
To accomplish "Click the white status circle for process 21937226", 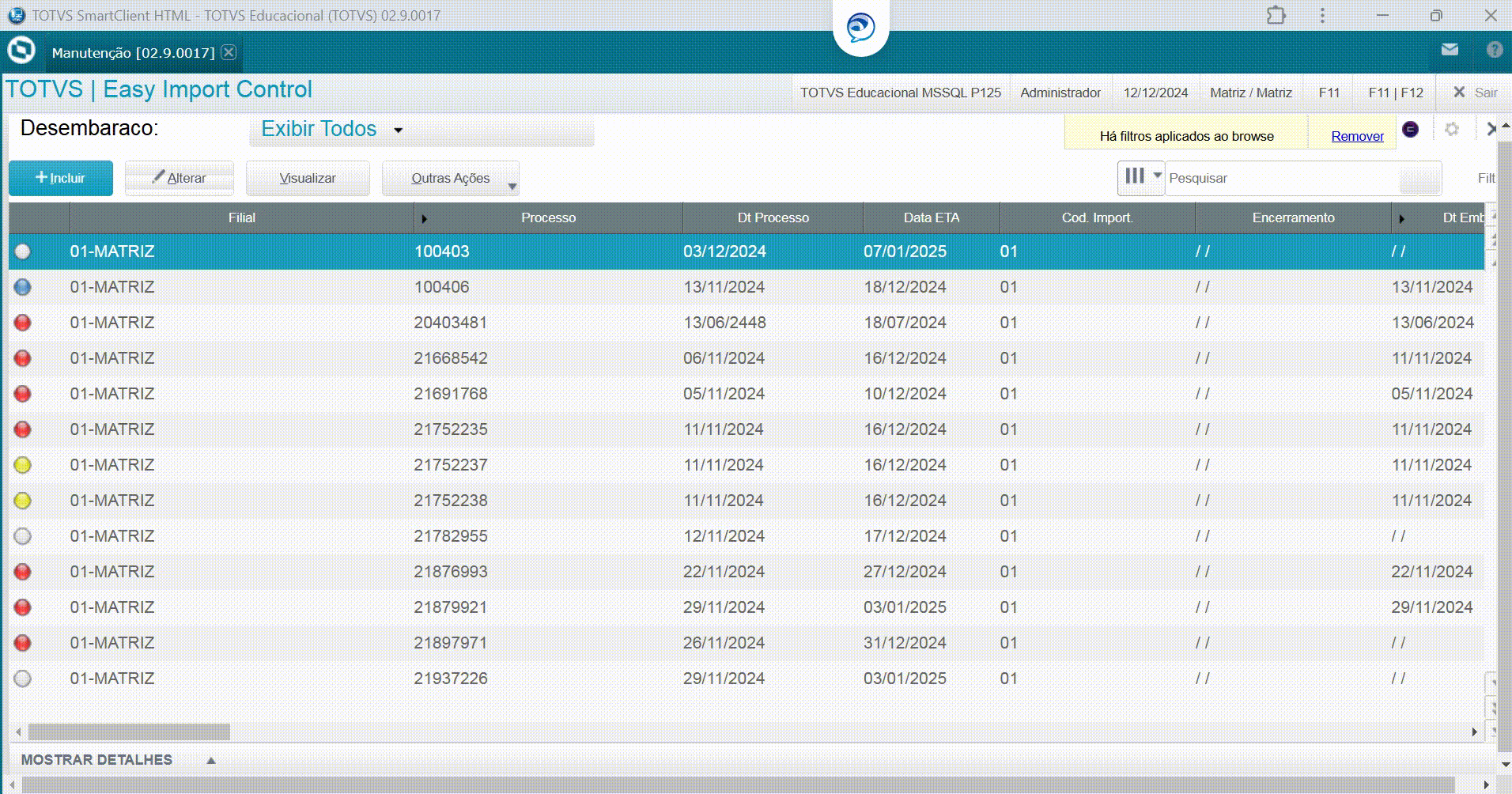I will pyautogui.click(x=23, y=679).
